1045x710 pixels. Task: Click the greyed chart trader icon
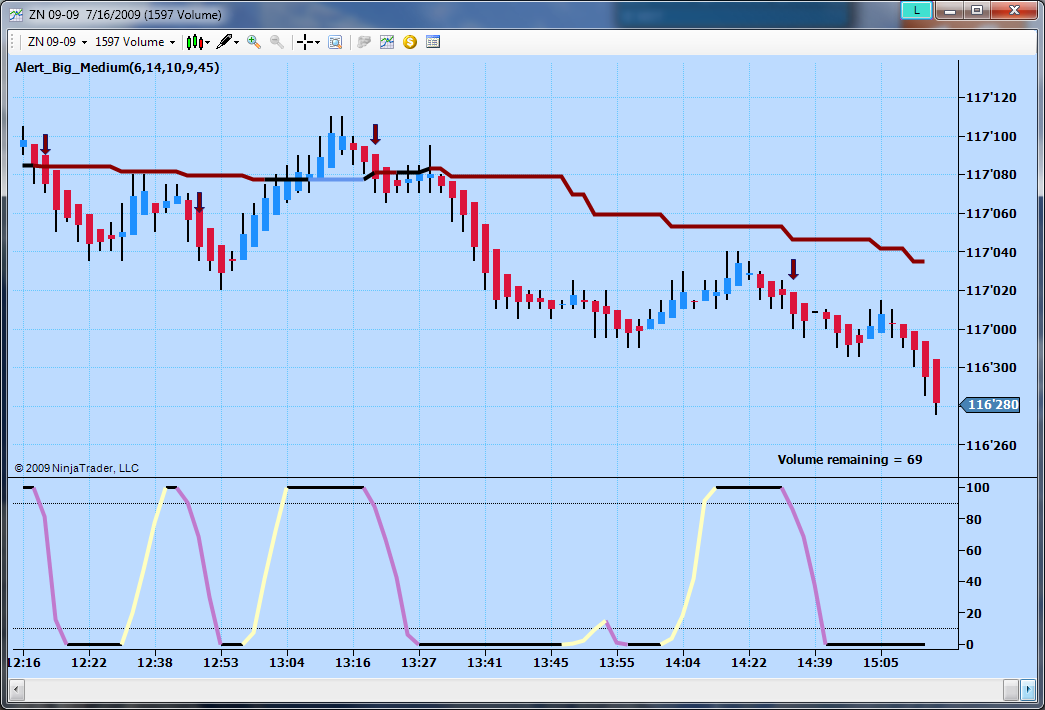(x=364, y=42)
